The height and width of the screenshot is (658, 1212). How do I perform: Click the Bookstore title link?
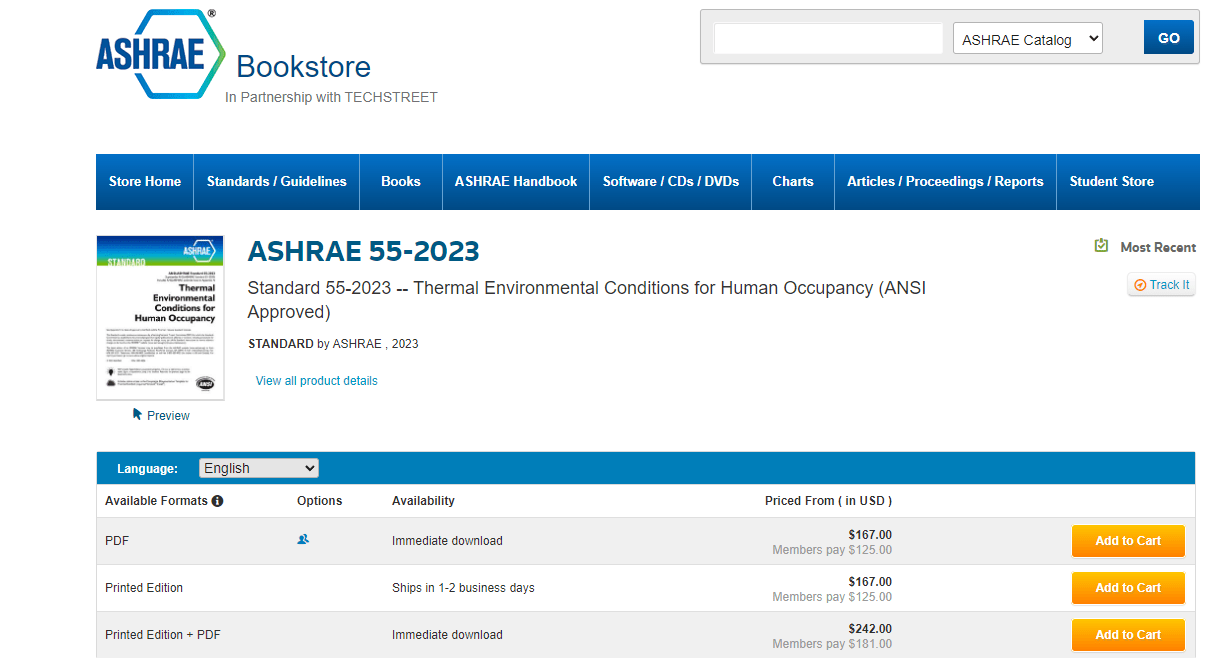pos(304,67)
